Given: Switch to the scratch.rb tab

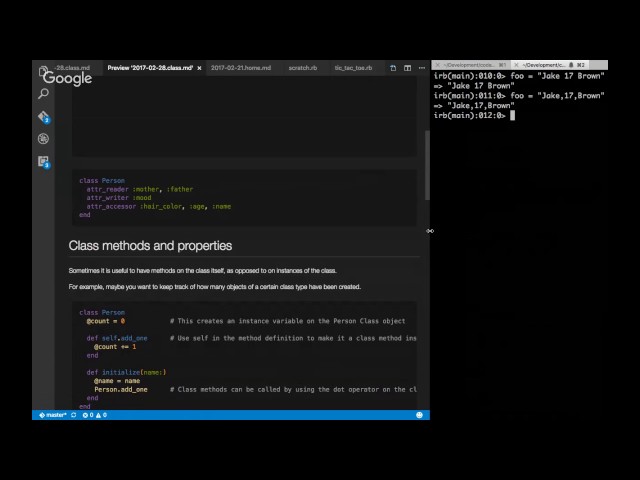Looking at the screenshot, I should 303,68.
